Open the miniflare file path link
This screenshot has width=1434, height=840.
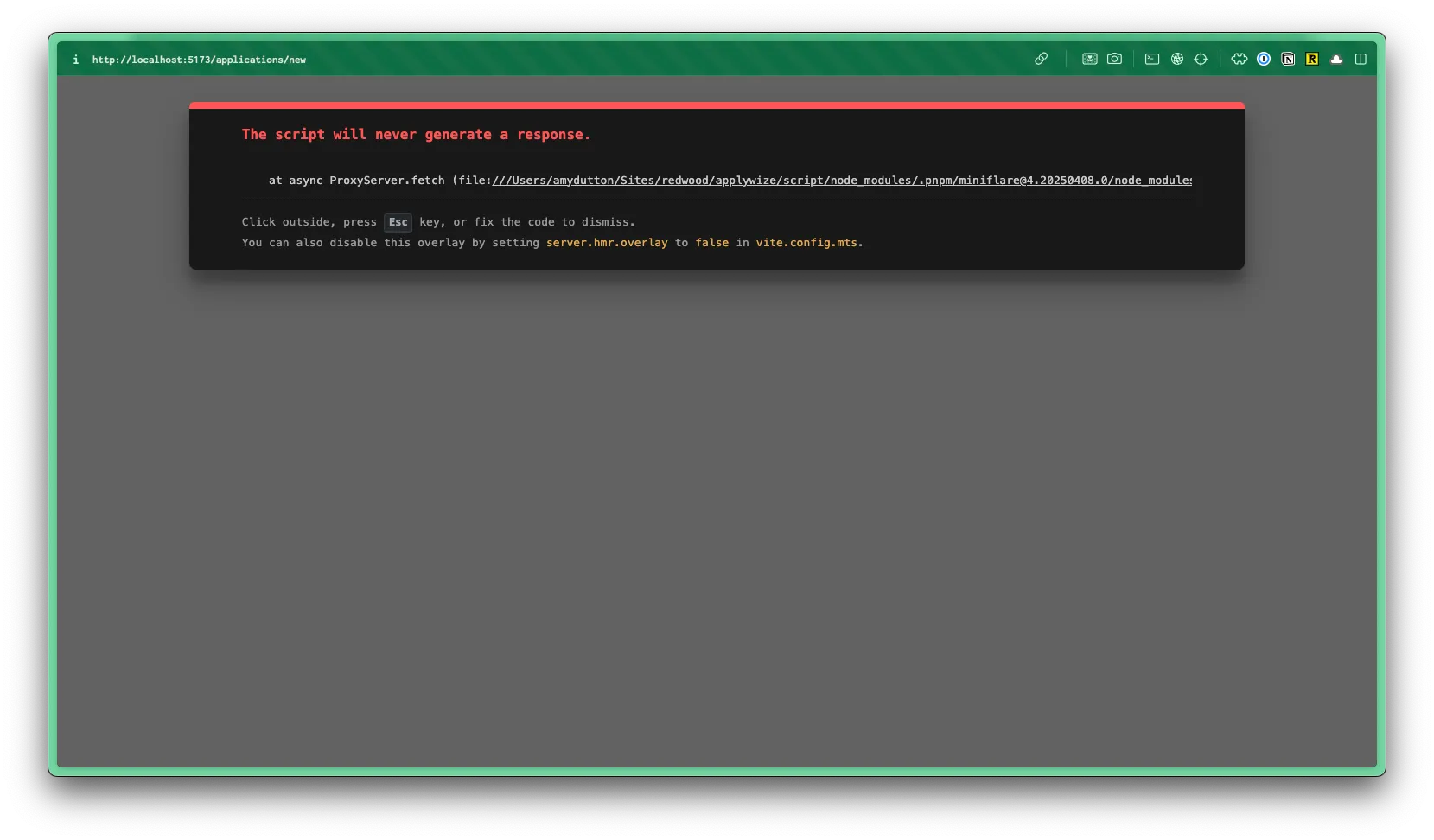pyautogui.click(x=841, y=181)
